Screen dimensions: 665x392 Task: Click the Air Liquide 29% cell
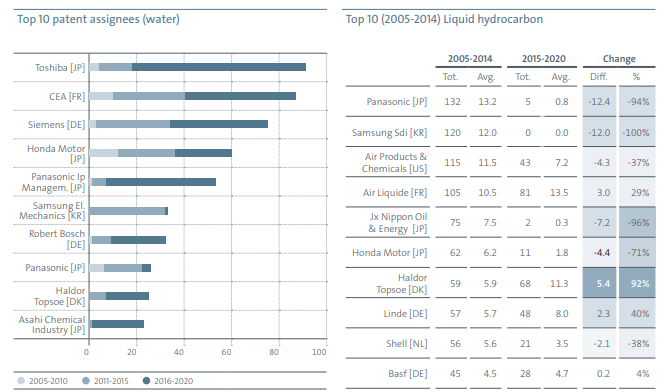[x=637, y=193]
